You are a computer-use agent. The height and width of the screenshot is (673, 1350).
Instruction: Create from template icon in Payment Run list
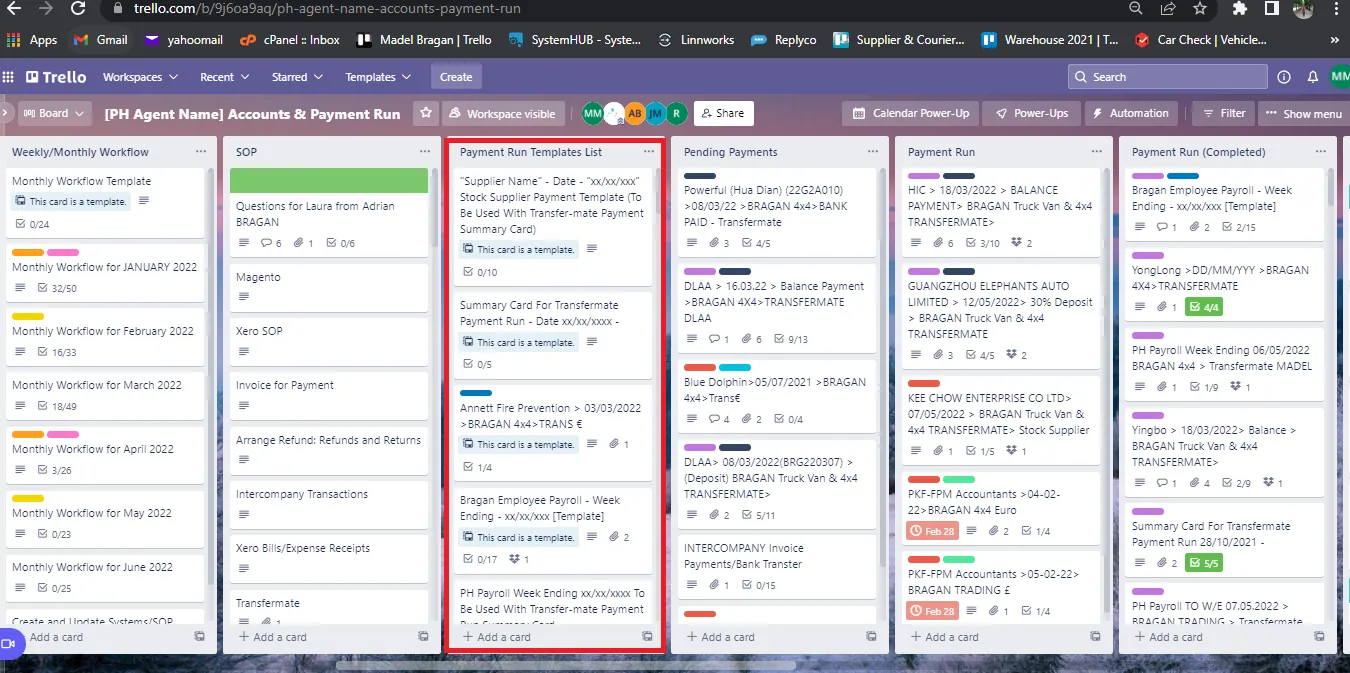(x=1095, y=637)
